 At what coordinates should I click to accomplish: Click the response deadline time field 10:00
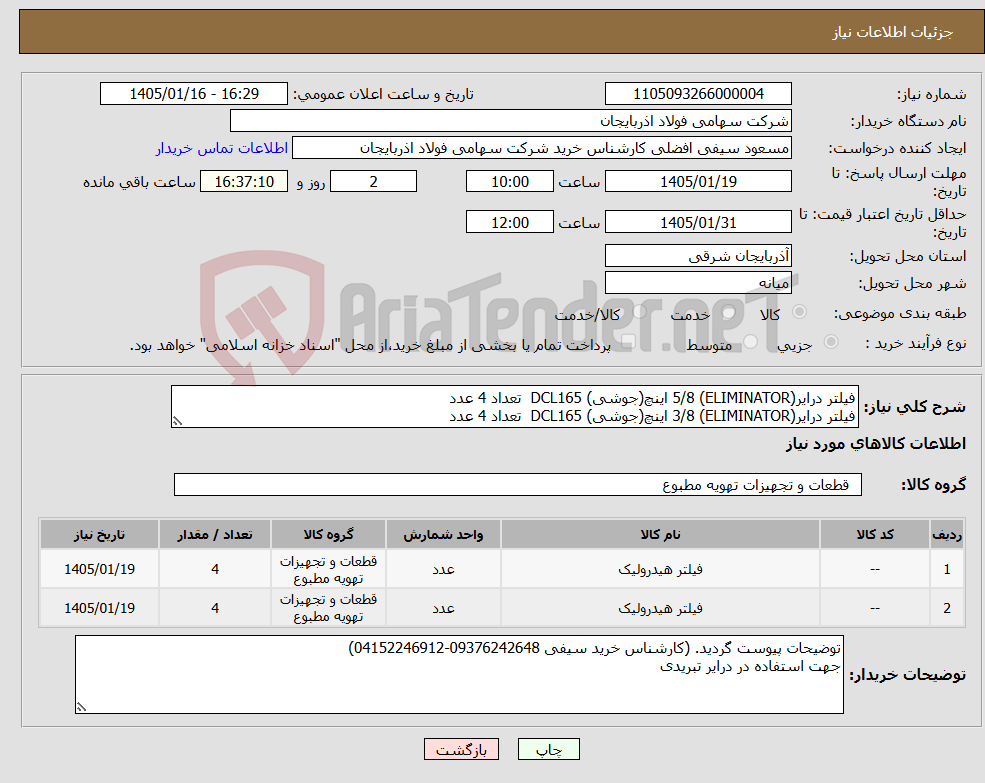509,182
